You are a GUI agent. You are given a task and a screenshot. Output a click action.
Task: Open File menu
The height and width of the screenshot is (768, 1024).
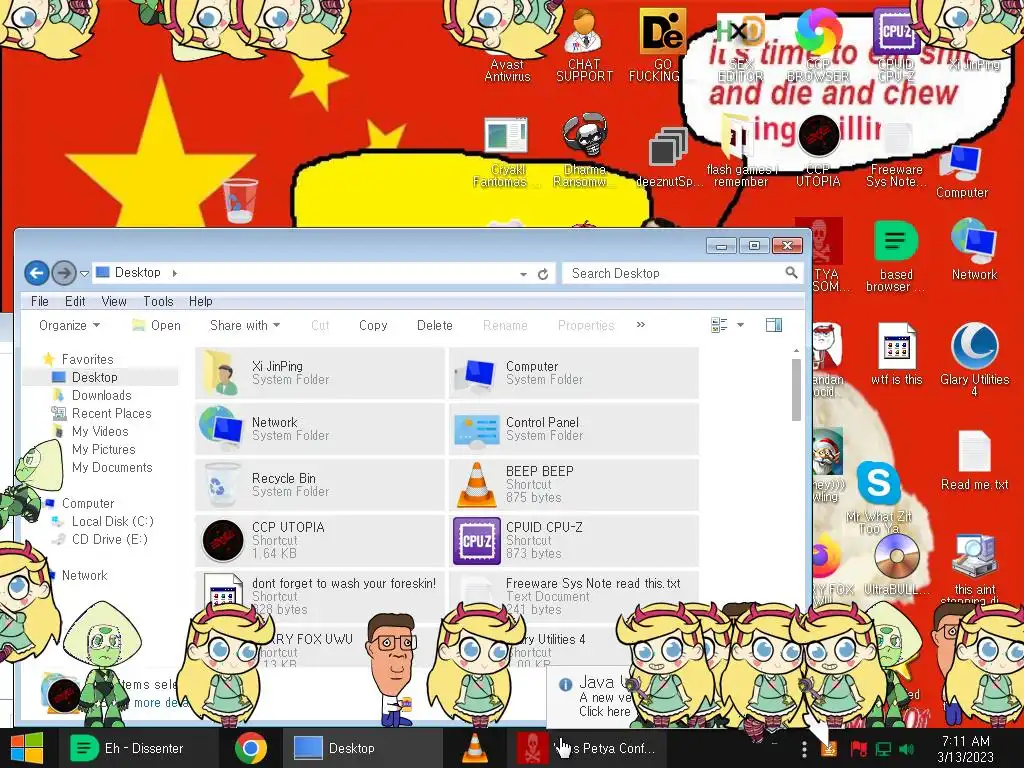pos(40,301)
